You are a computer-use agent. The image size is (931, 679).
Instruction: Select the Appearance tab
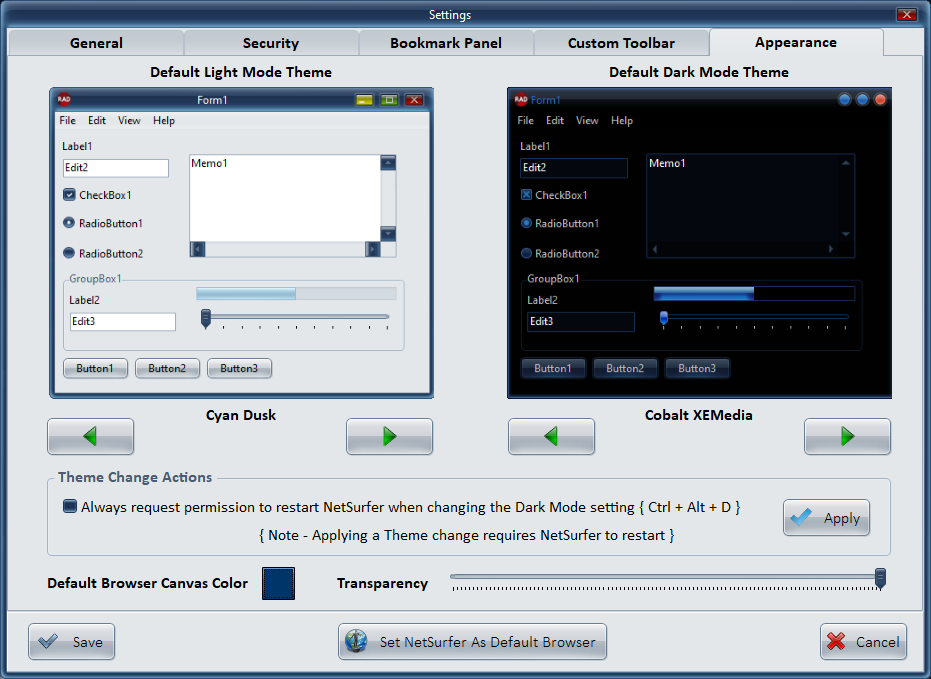click(x=796, y=42)
